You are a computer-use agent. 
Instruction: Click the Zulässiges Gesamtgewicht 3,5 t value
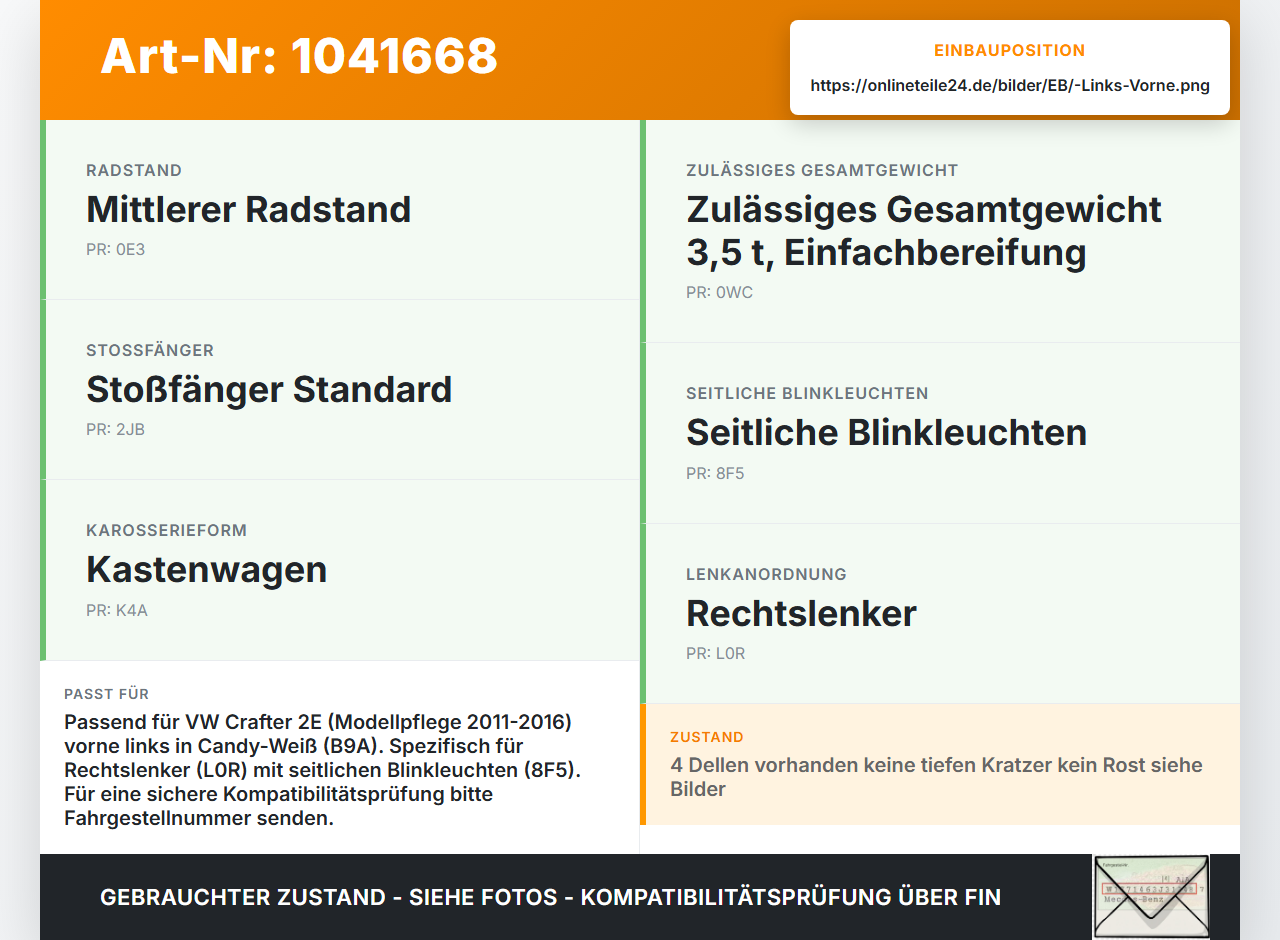[924, 231]
